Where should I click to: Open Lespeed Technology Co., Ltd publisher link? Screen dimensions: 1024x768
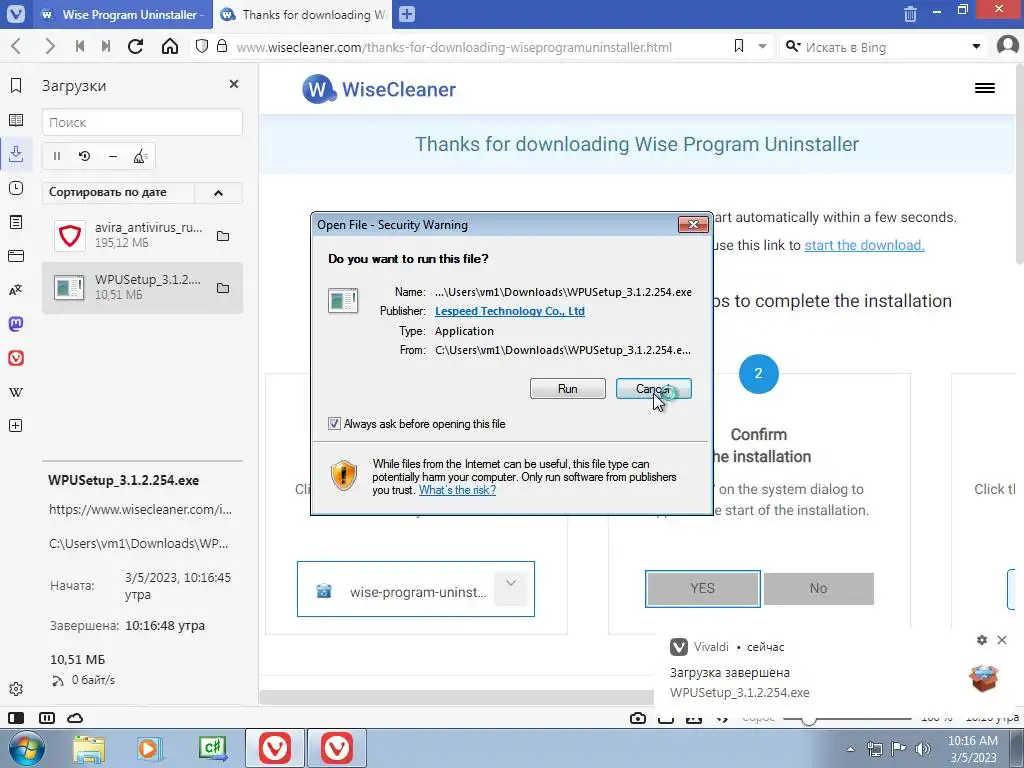509,311
